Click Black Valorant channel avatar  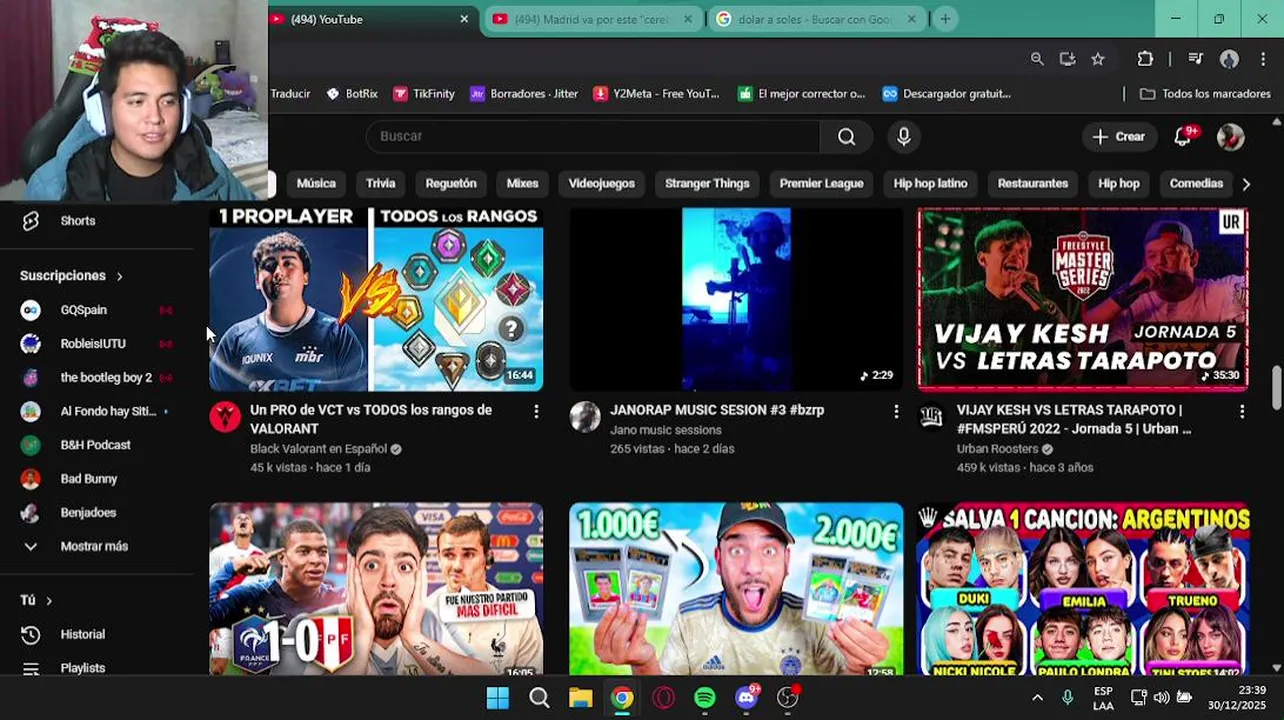[224, 417]
